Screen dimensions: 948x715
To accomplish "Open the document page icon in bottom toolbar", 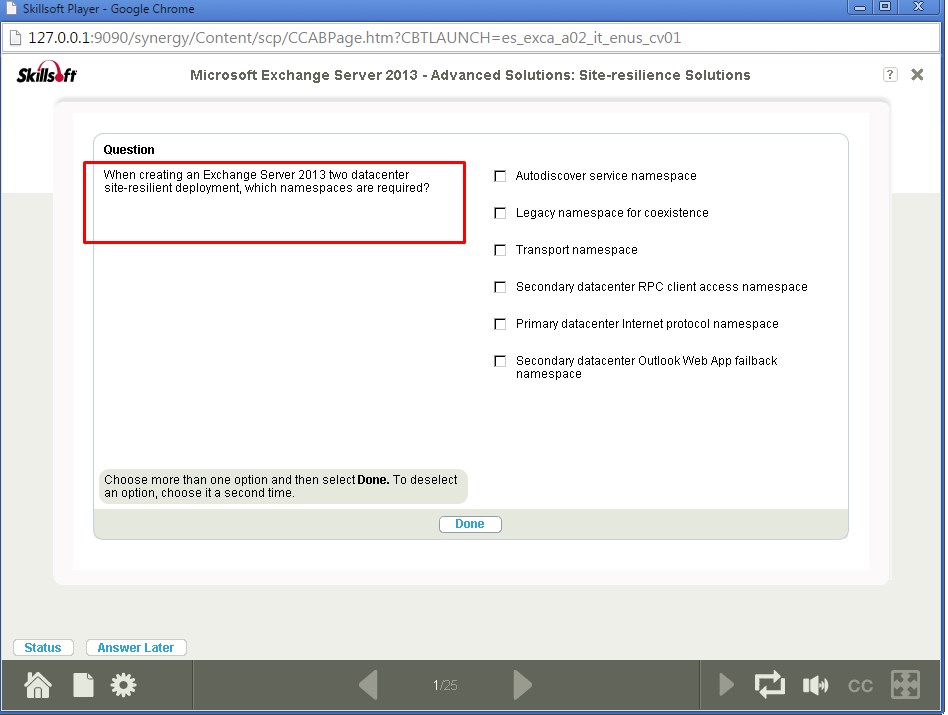I will tap(83, 685).
